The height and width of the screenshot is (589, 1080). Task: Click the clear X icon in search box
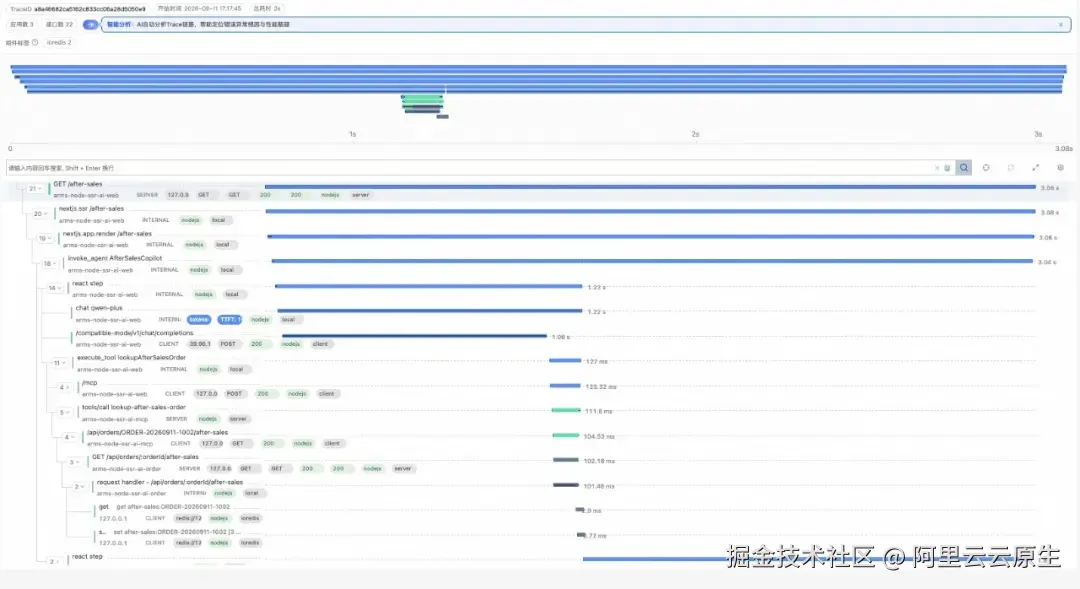937,168
